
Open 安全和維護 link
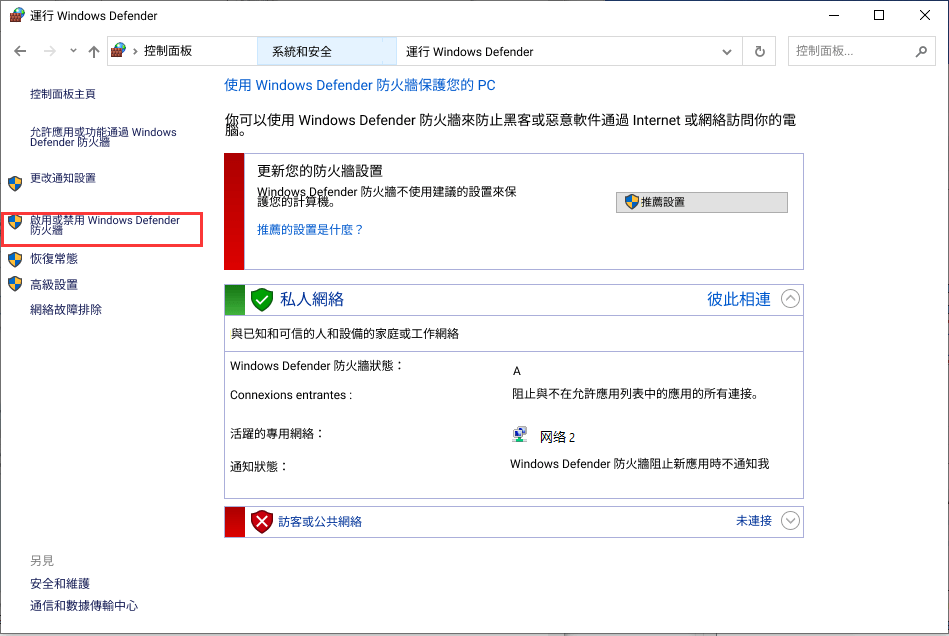click(x=60, y=583)
